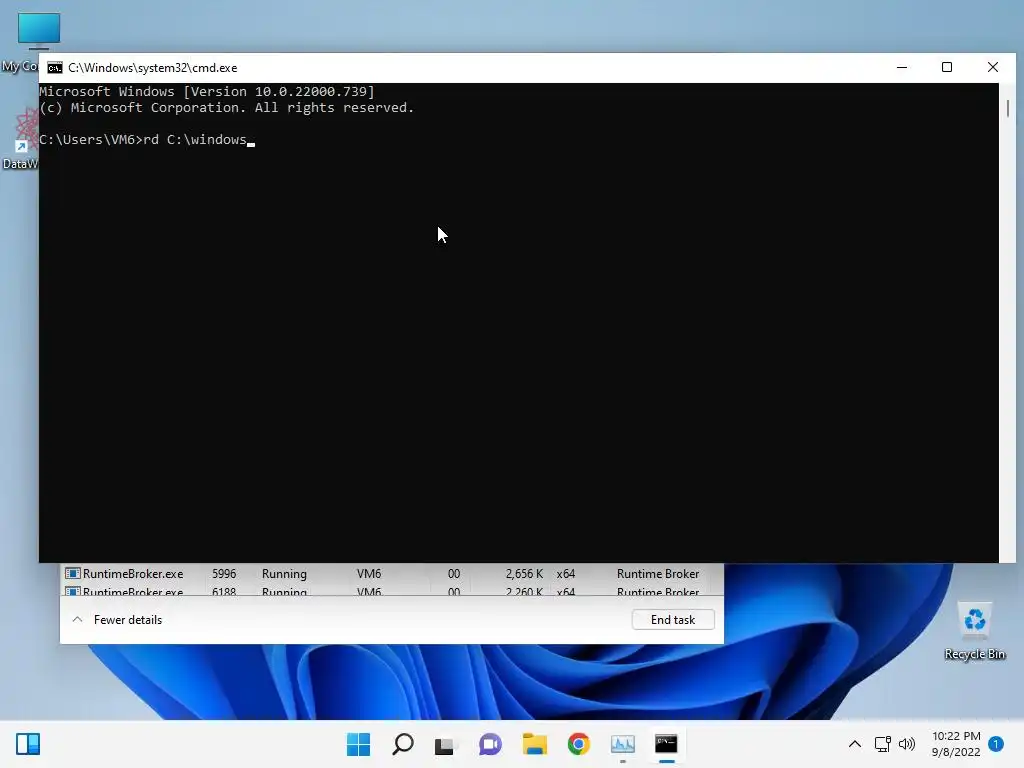Minimize the cmd.exe window
Screen dimensions: 1024x768
click(902, 67)
